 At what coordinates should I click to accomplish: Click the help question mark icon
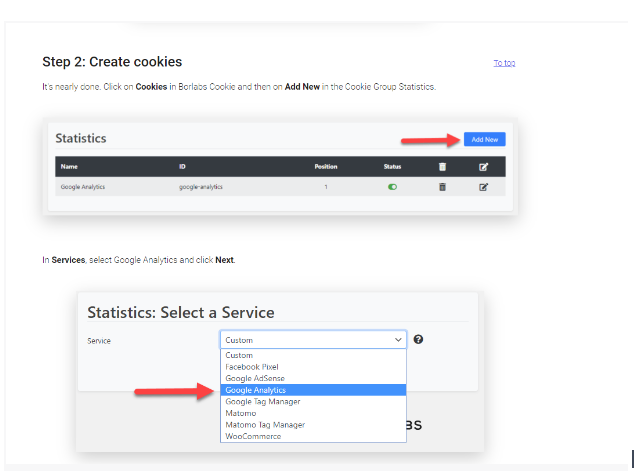[418, 339]
